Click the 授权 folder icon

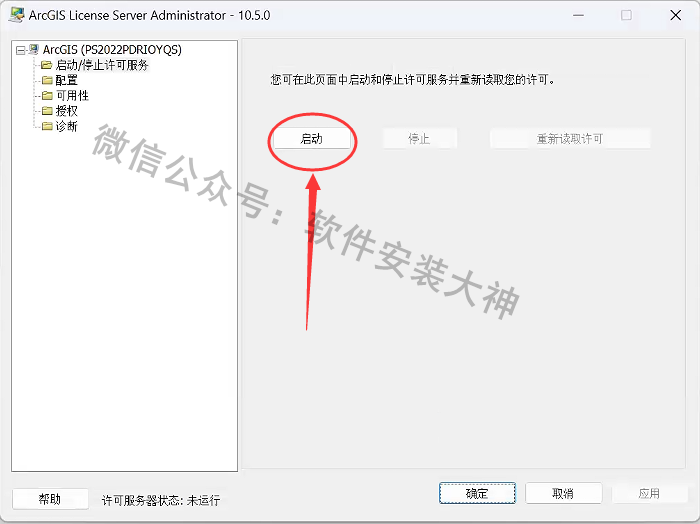(46, 111)
